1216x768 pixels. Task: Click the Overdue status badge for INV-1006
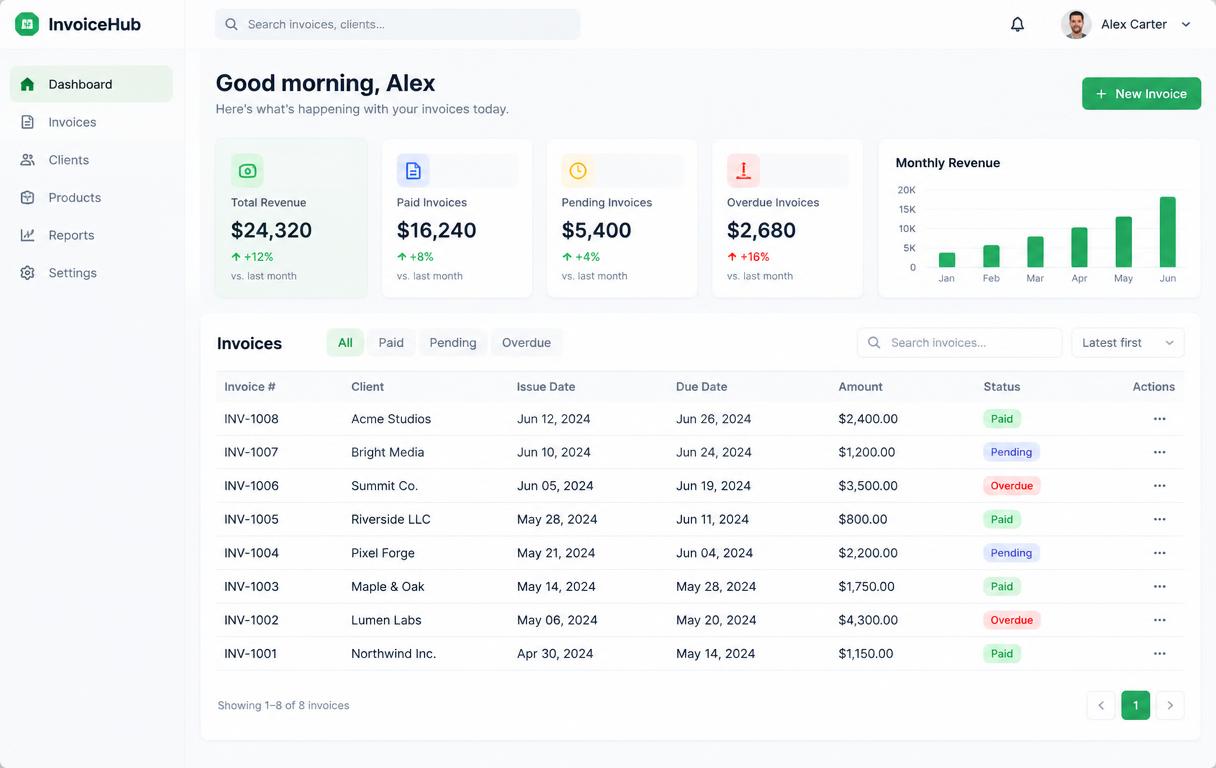click(1011, 486)
